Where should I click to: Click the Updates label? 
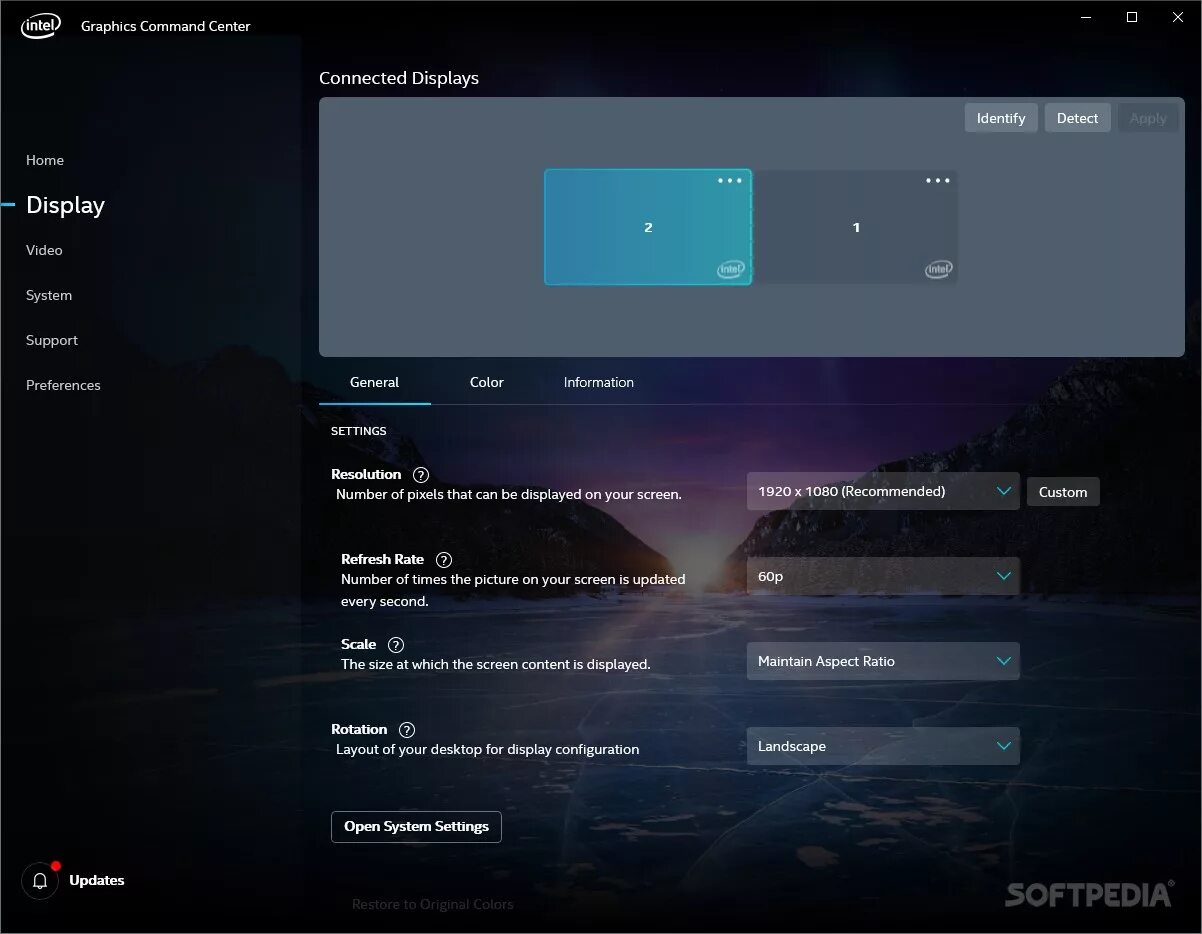(x=97, y=880)
